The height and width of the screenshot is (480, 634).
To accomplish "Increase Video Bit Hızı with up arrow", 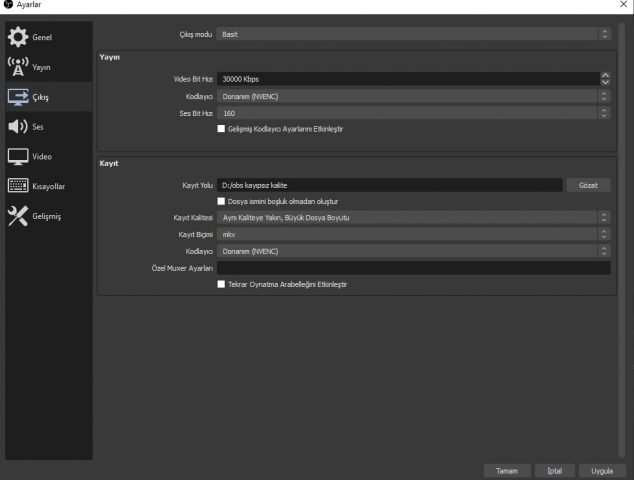I will 605,76.
